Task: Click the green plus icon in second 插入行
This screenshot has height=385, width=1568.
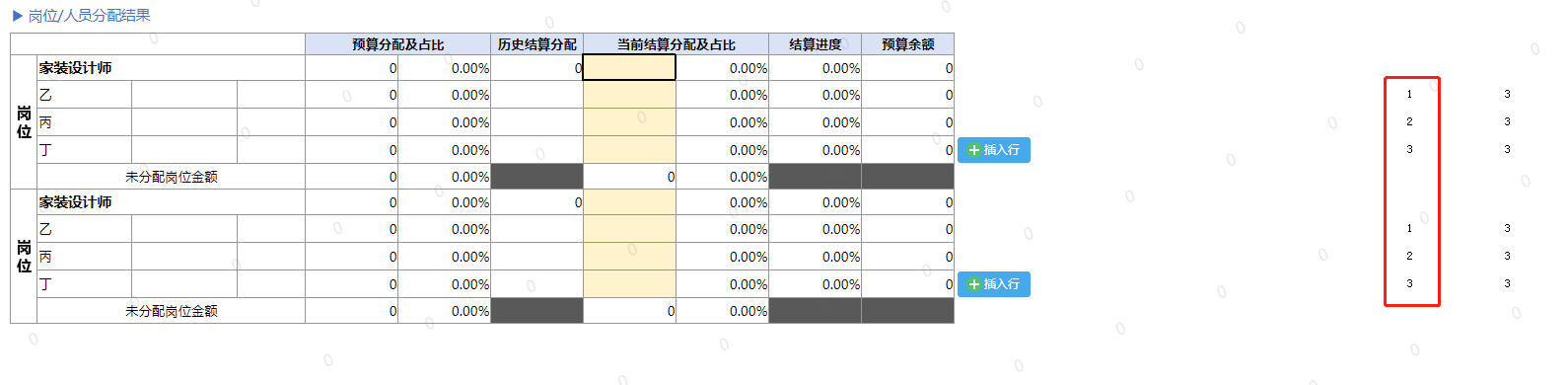Action: coord(974,284)
